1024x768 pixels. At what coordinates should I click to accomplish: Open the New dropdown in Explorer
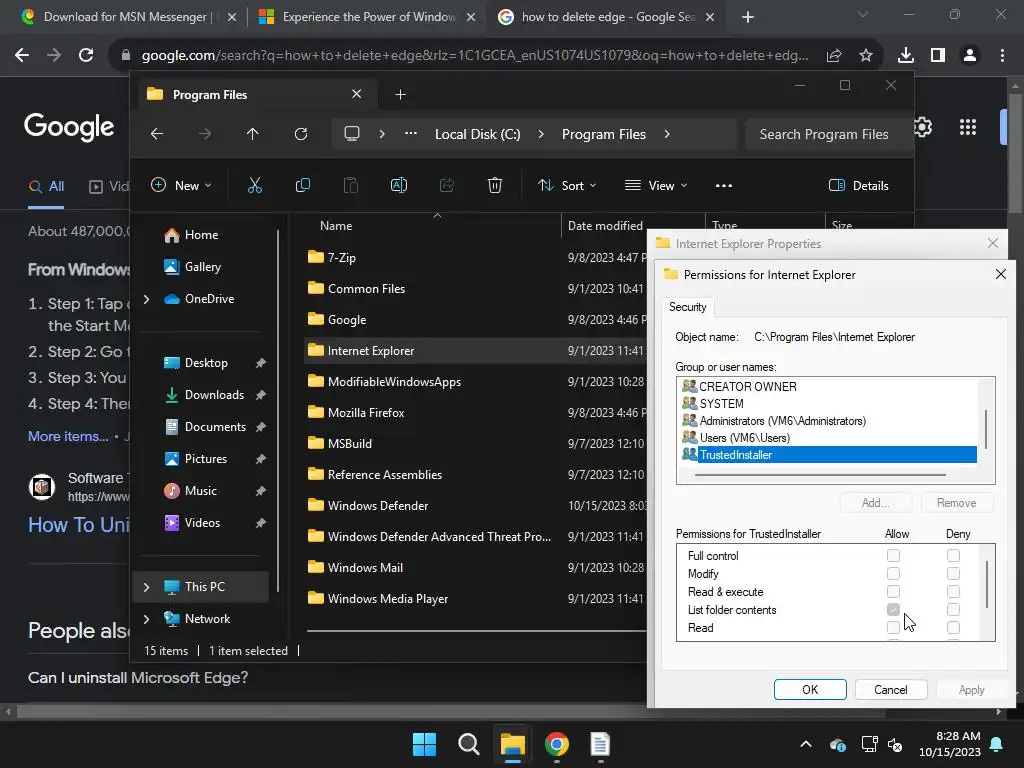tap(182, 185)
